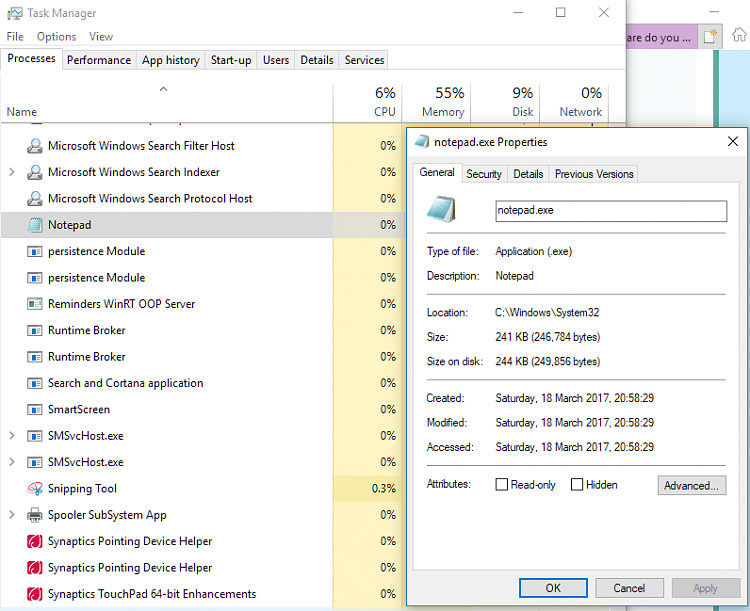Click the notepad icon in Properties title bar

[x=421, y=142]
